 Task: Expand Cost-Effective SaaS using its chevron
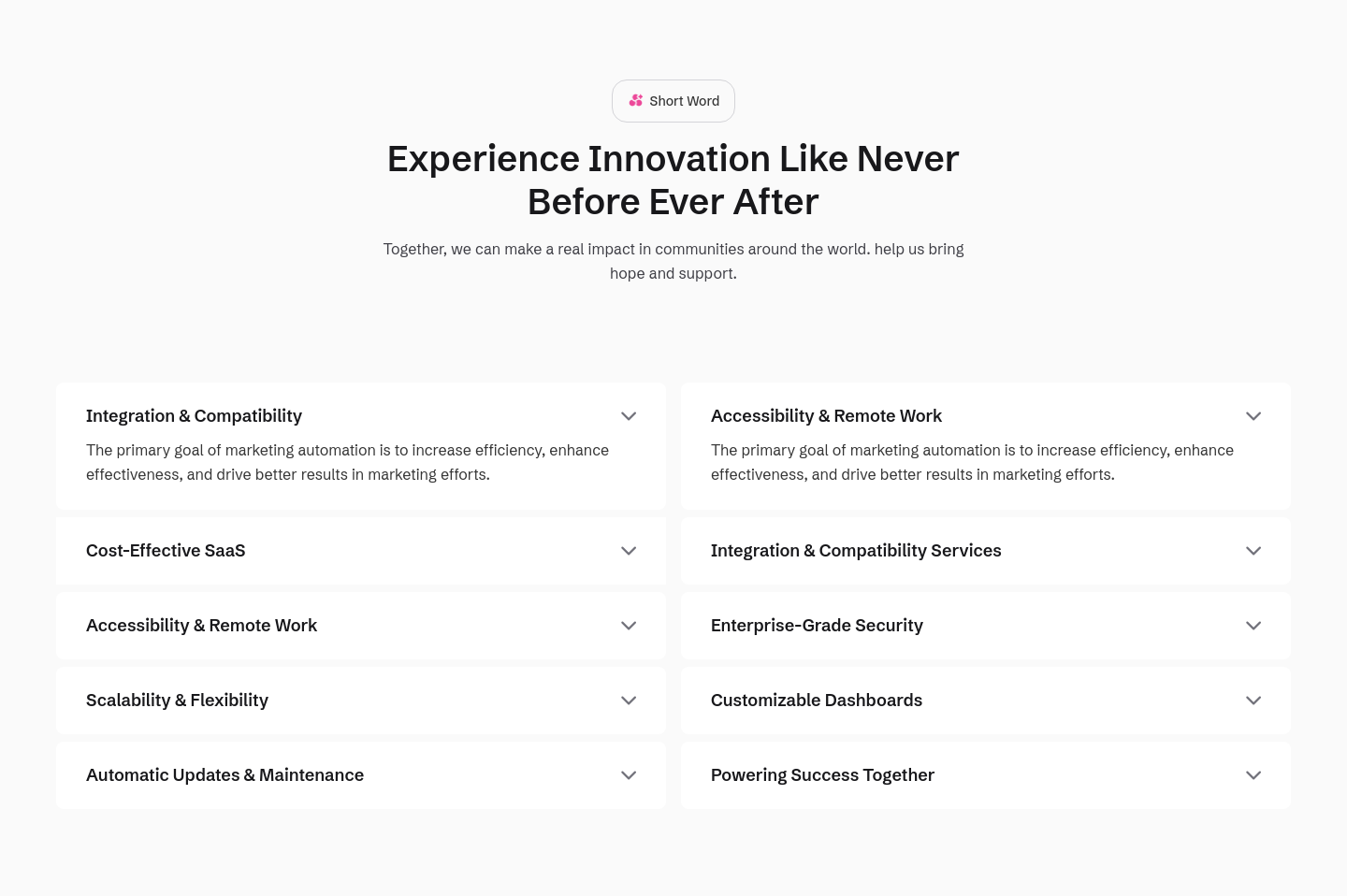point(629,551)
